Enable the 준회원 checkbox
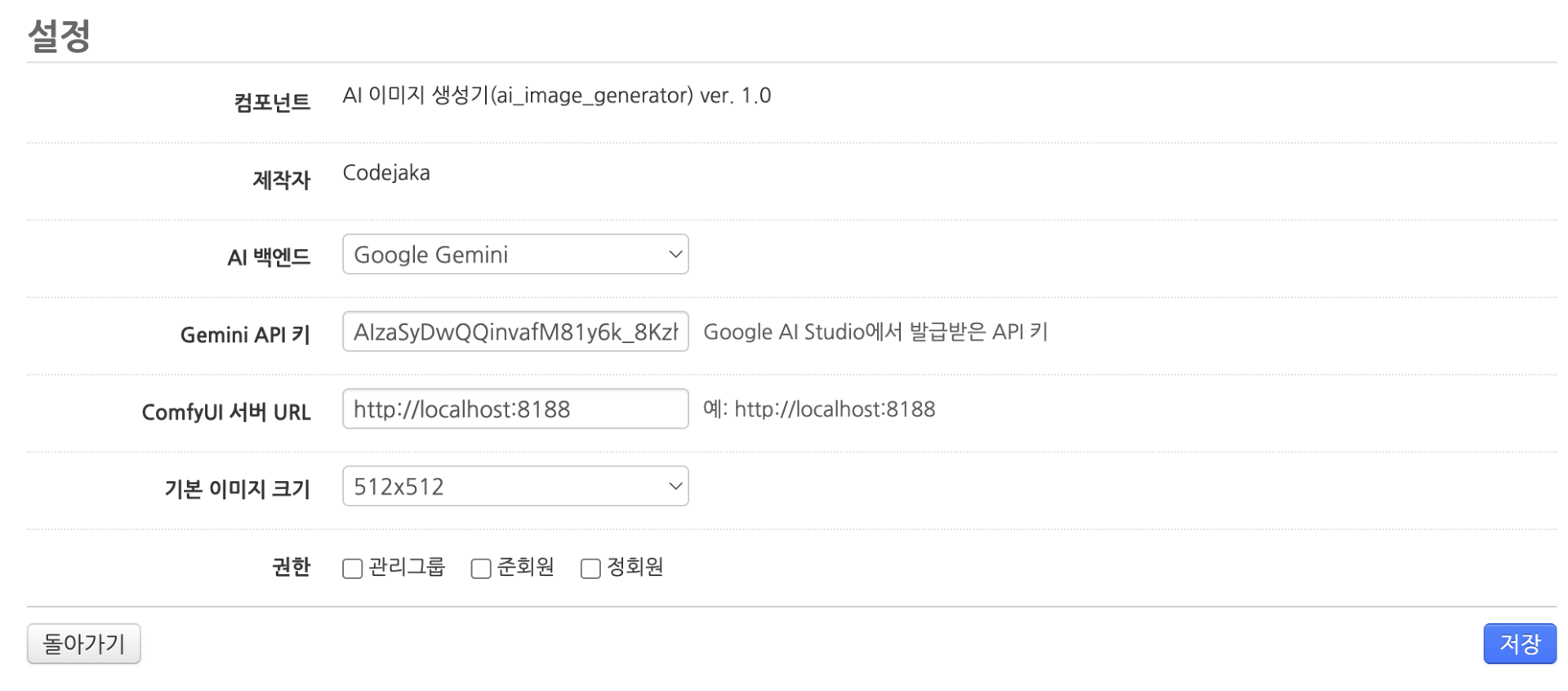Image resolution: width=1568 pixels, height=691 pixels. coord(481,568)
